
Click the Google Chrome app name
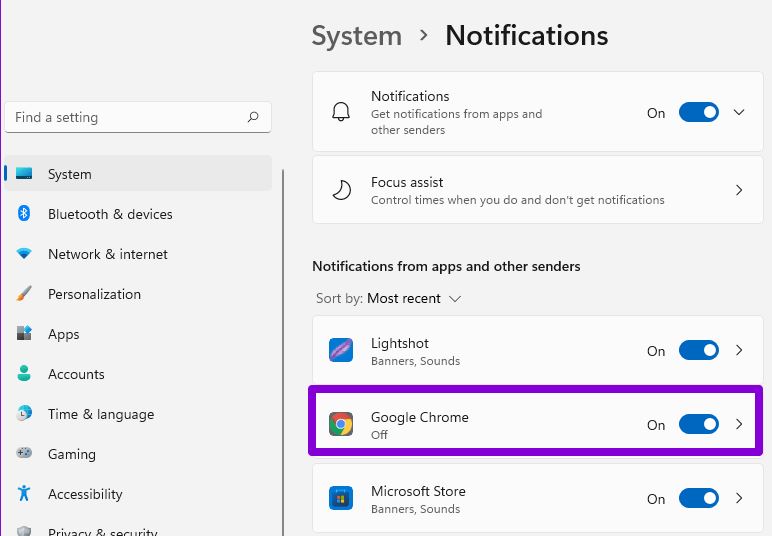(x=420, y=417)
